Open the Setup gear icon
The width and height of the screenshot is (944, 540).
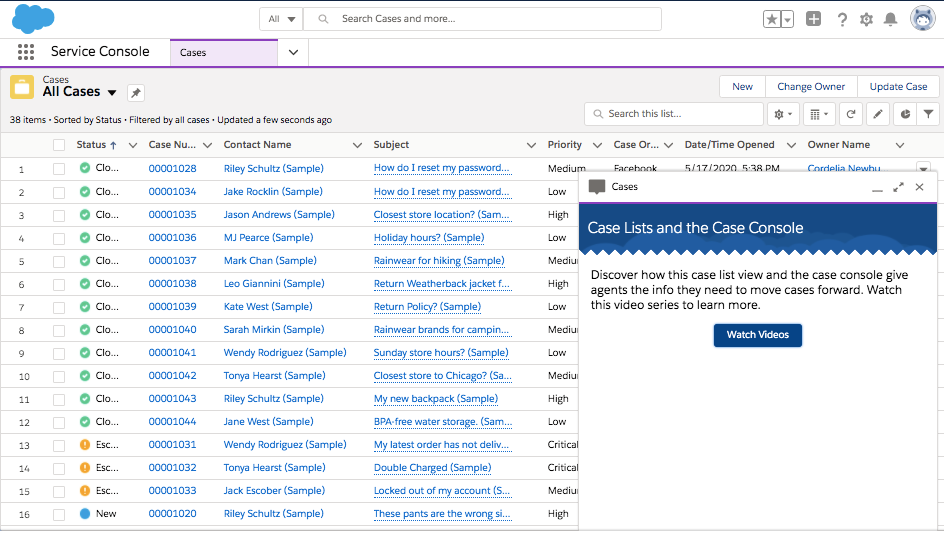[866, 19]
